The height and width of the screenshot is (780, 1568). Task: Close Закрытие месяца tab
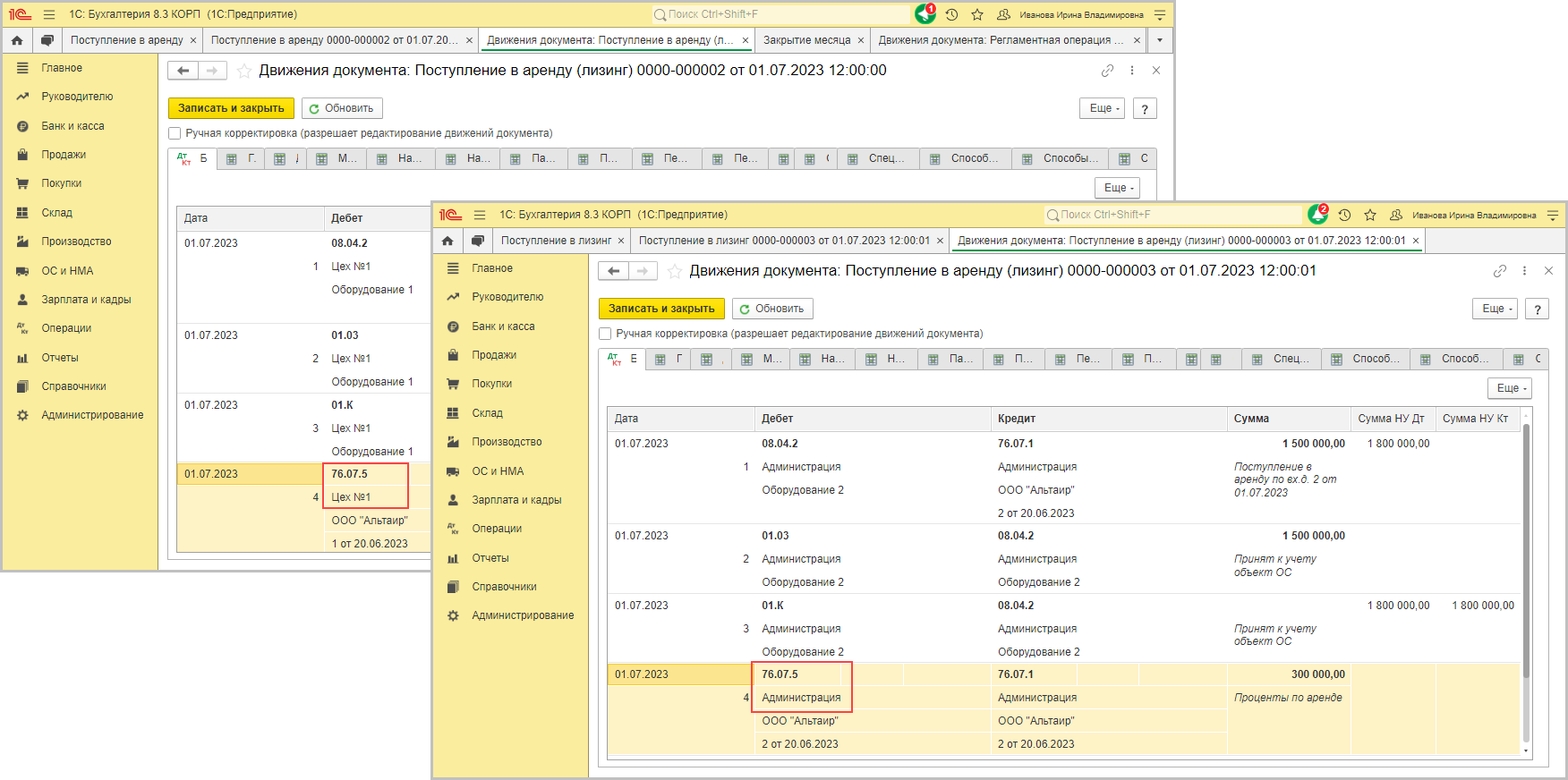coord(861,40)
